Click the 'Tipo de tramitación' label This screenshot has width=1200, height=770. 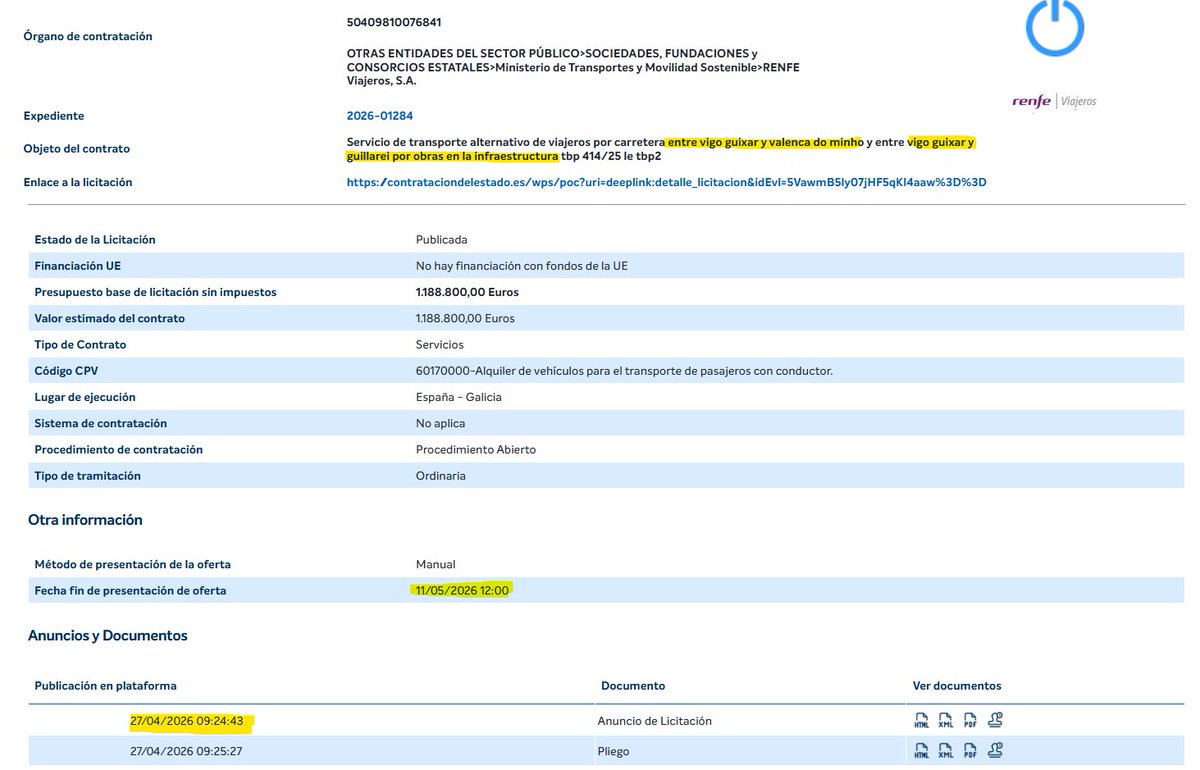[x=88, y=476]
